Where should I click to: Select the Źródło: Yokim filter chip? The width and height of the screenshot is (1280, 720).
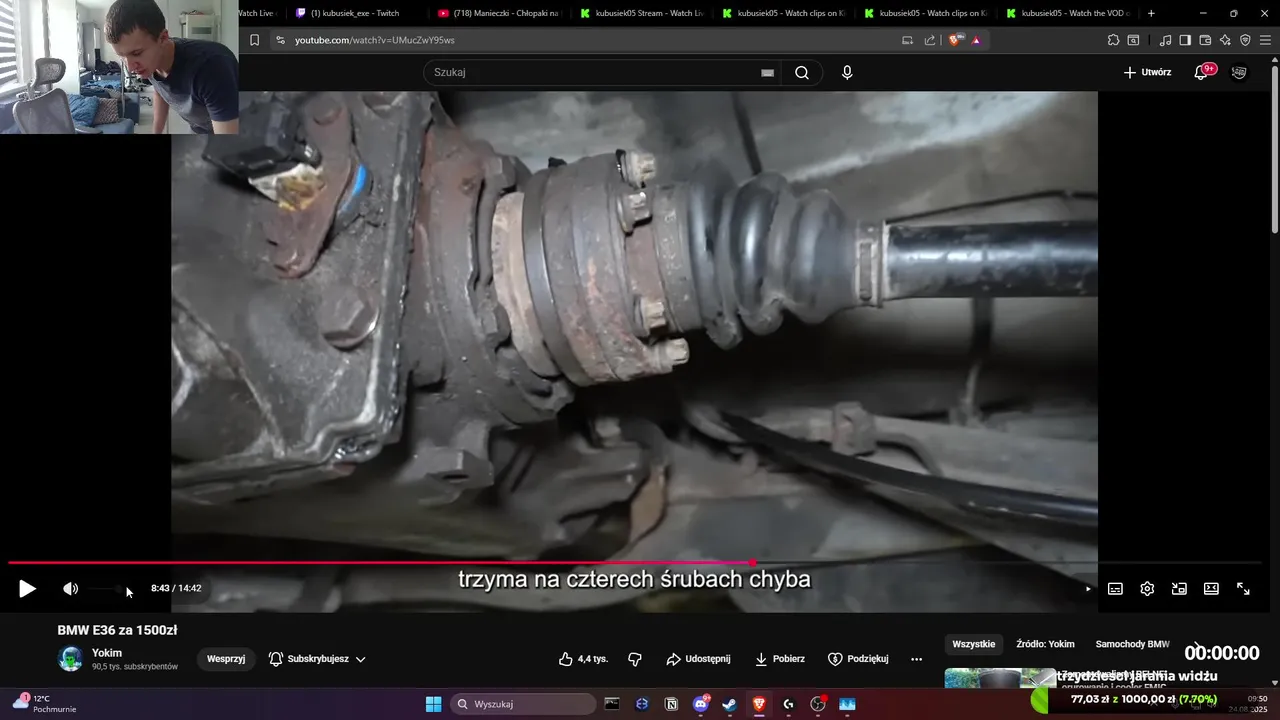1045,644
